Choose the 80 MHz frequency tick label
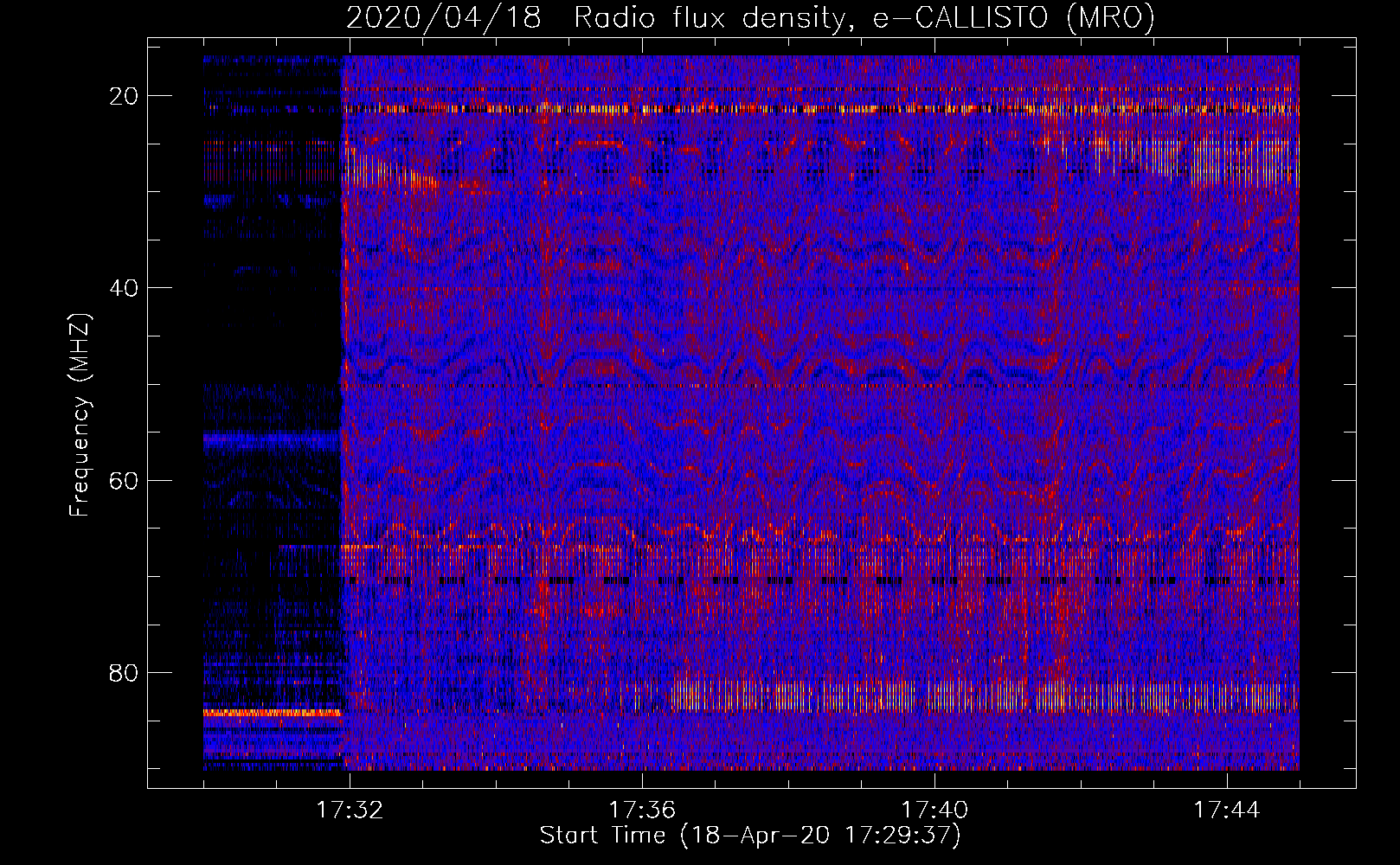The height and width of the screenshot is (865, 1400). [124, 672]
